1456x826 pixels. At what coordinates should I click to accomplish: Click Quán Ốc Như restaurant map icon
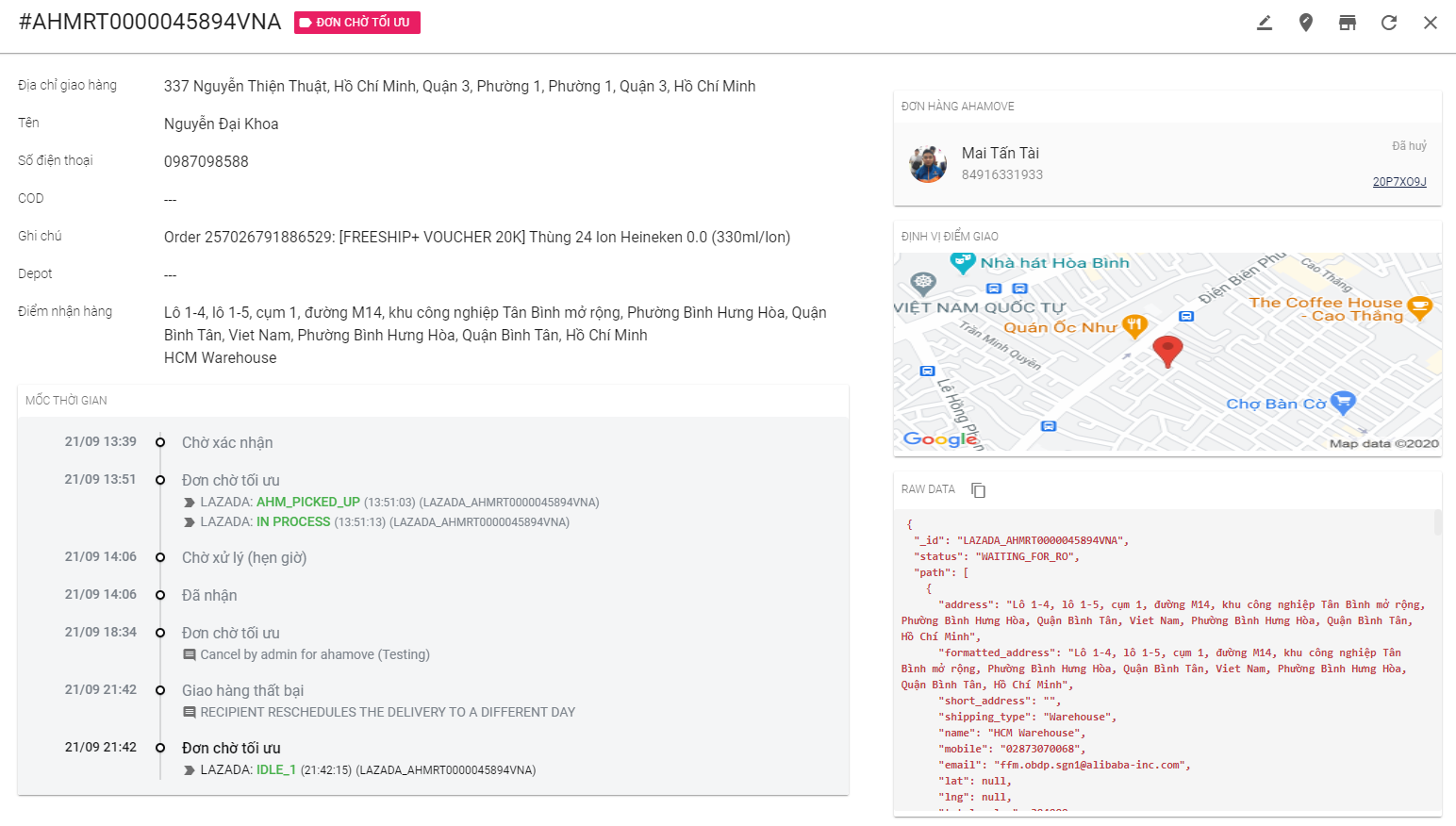(1134, 327)
